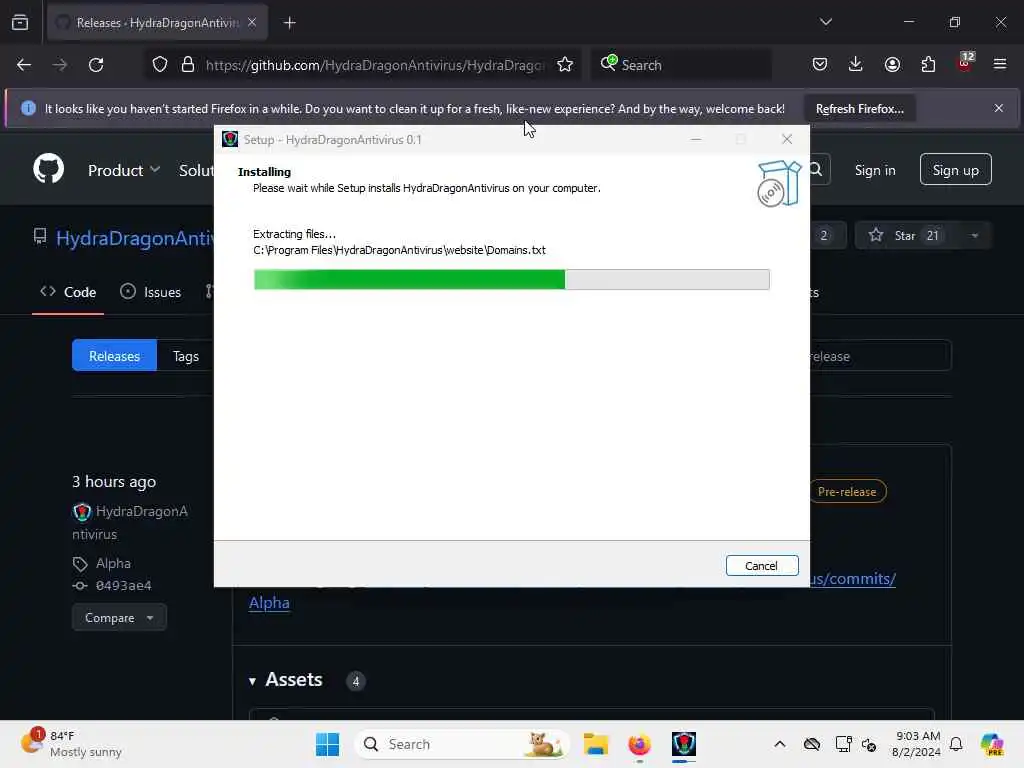Open the Firefox View icon
This screenshot has height=768, width=1024.
20,23
